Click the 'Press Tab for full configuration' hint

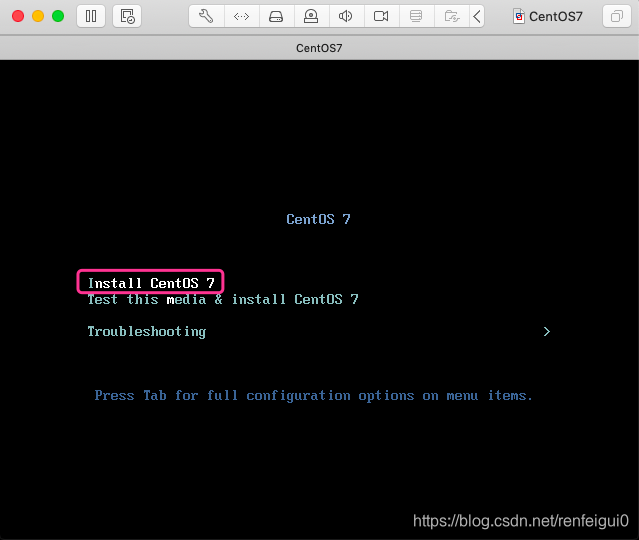(313, 396)
